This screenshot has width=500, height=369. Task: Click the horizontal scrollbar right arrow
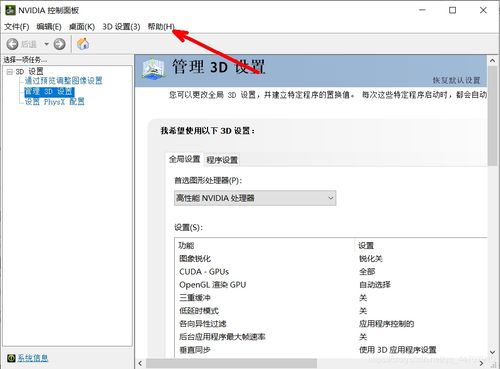pos(481,363)
